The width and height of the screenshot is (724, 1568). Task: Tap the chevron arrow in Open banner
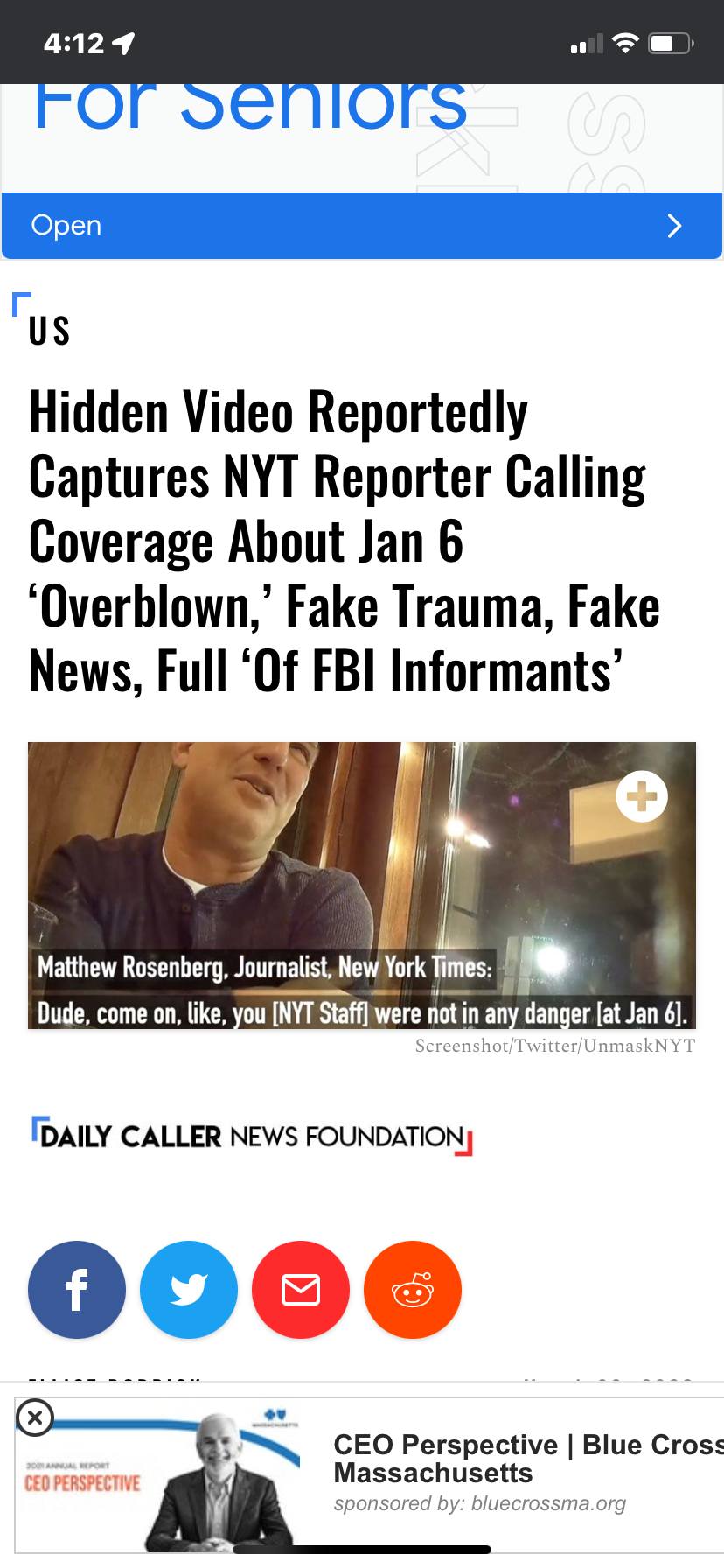click(x=674, y=226)
